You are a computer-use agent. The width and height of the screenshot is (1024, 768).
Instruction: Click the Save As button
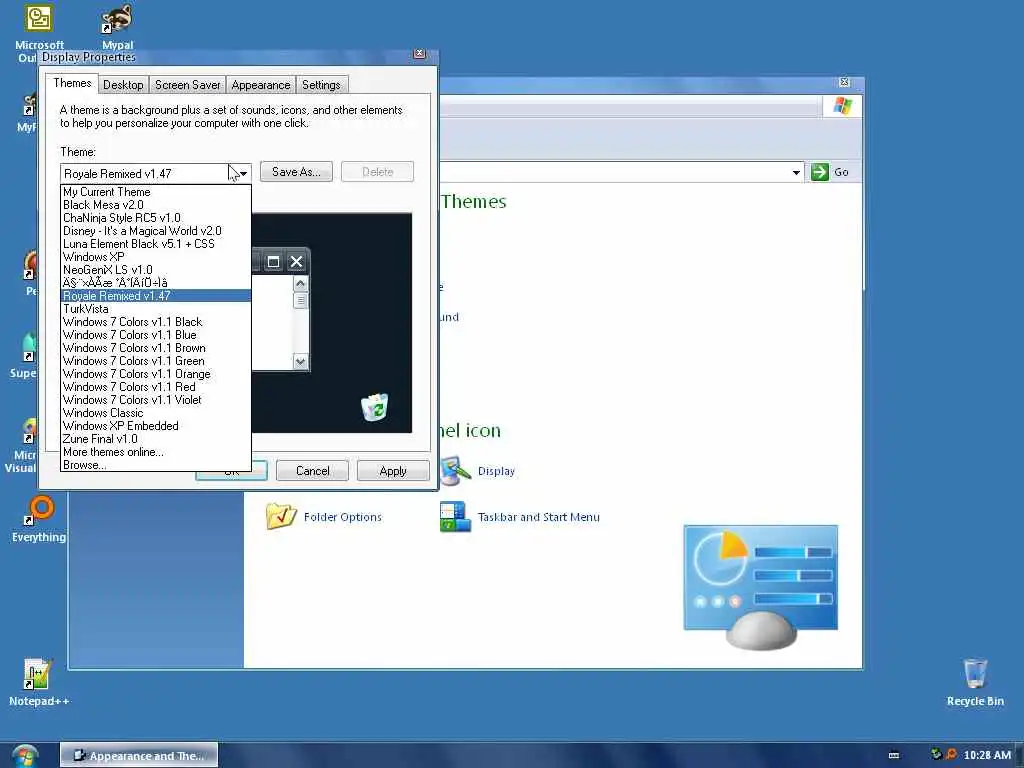[x=296, y=172]
